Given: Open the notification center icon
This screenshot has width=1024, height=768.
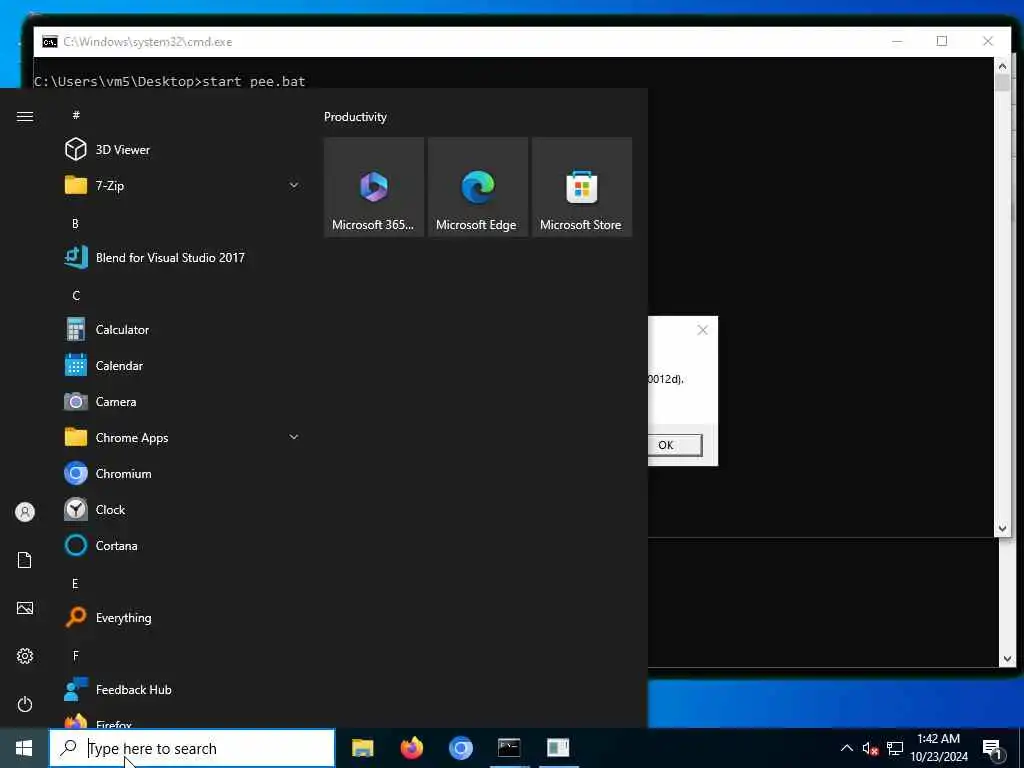Looking at the screenshot, I should [x=993, y=748].
